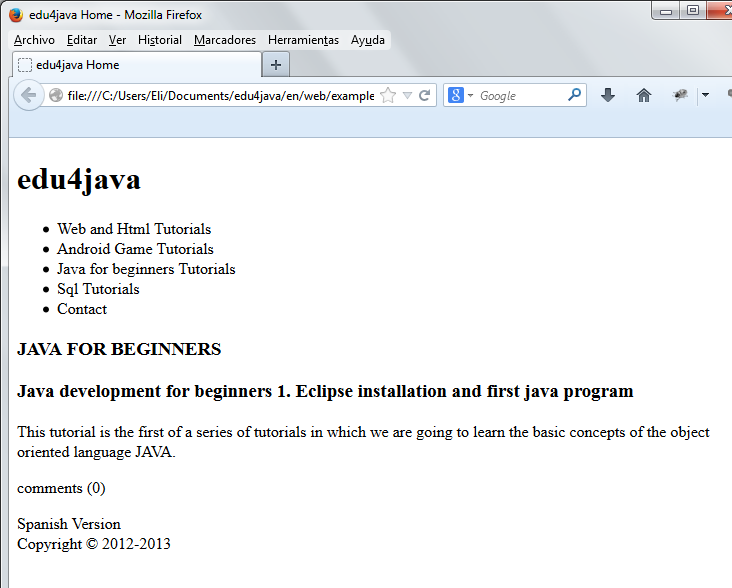
Task: Click 'Contact' list item
Action: (x=82, y=309)
